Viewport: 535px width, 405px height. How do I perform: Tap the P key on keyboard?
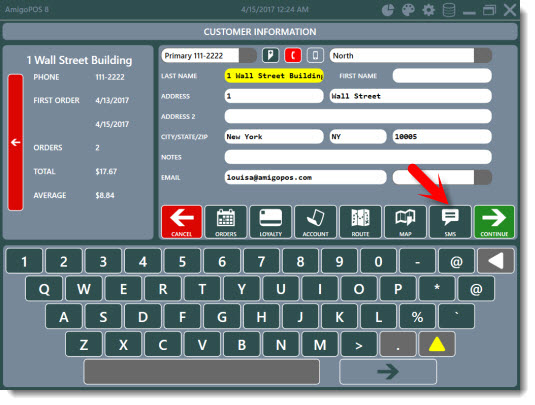click(x=398, y=289)
